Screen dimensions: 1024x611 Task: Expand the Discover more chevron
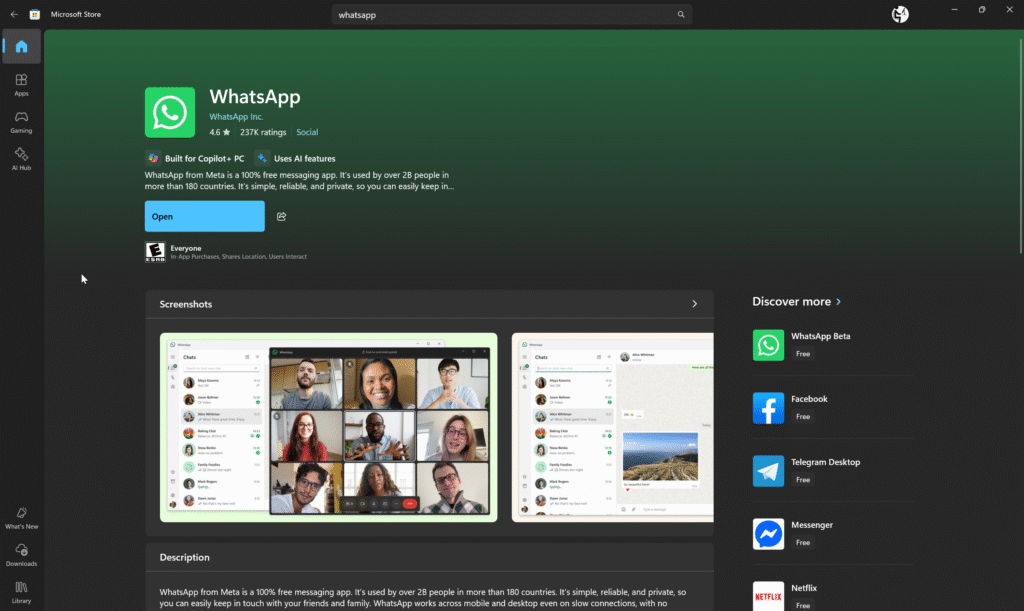[x=839, y=302]
